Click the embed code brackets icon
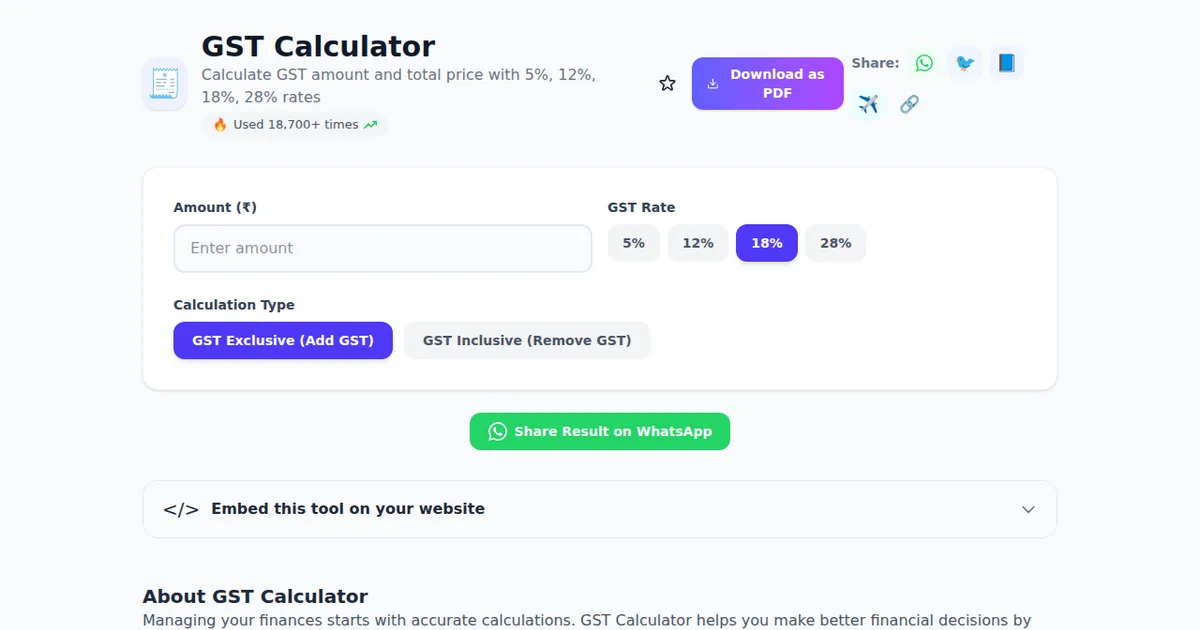This screenshot has width=1200, height=630. [x=181, y=509]
